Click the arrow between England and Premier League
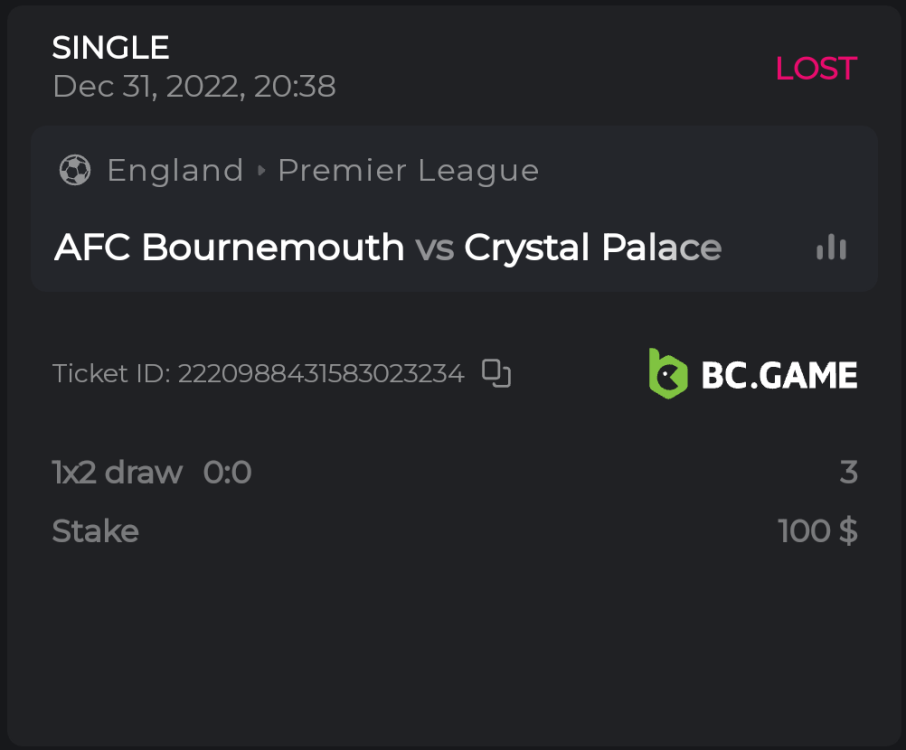The height and width of the screenshot is (750, 906). click(x=261, y=171)
